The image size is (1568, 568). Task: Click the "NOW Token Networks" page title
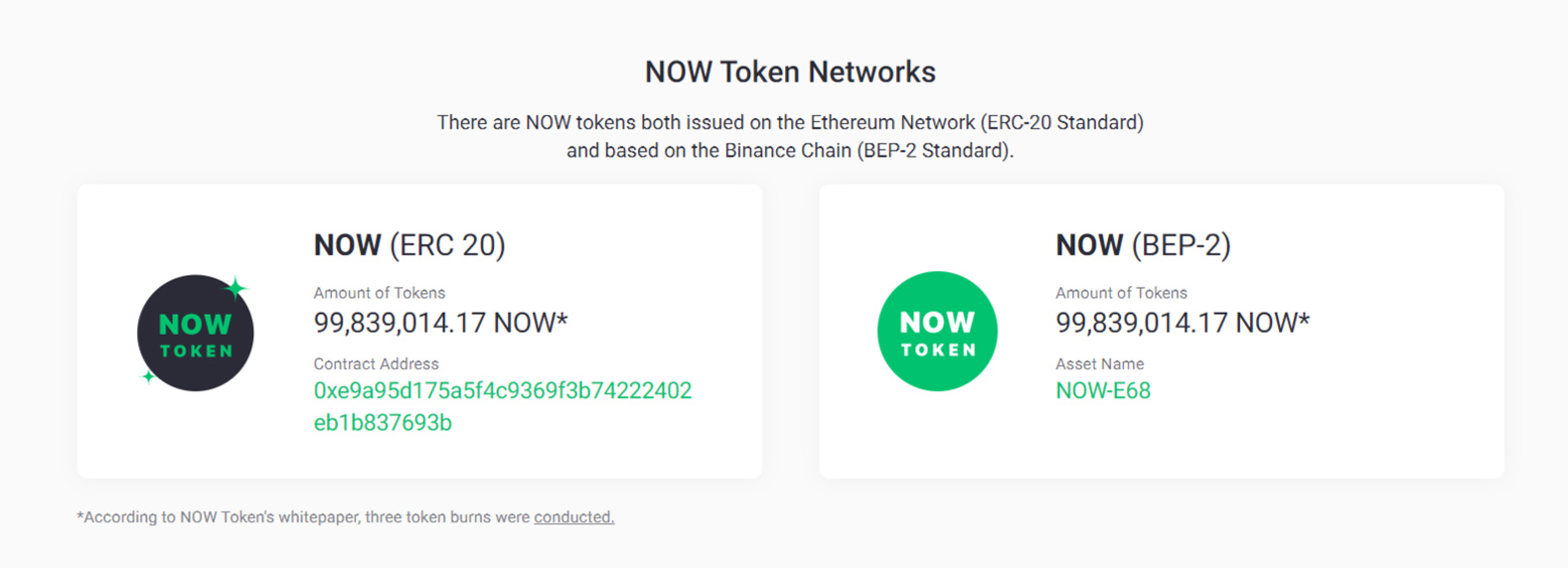pyautogui.click(x=790, y=71)
